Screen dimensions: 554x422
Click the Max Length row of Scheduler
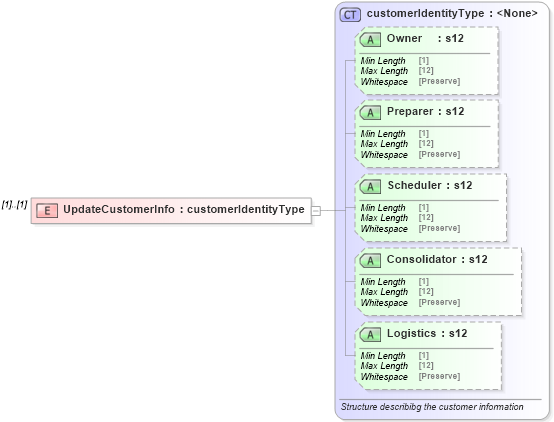tap(397, 218)
